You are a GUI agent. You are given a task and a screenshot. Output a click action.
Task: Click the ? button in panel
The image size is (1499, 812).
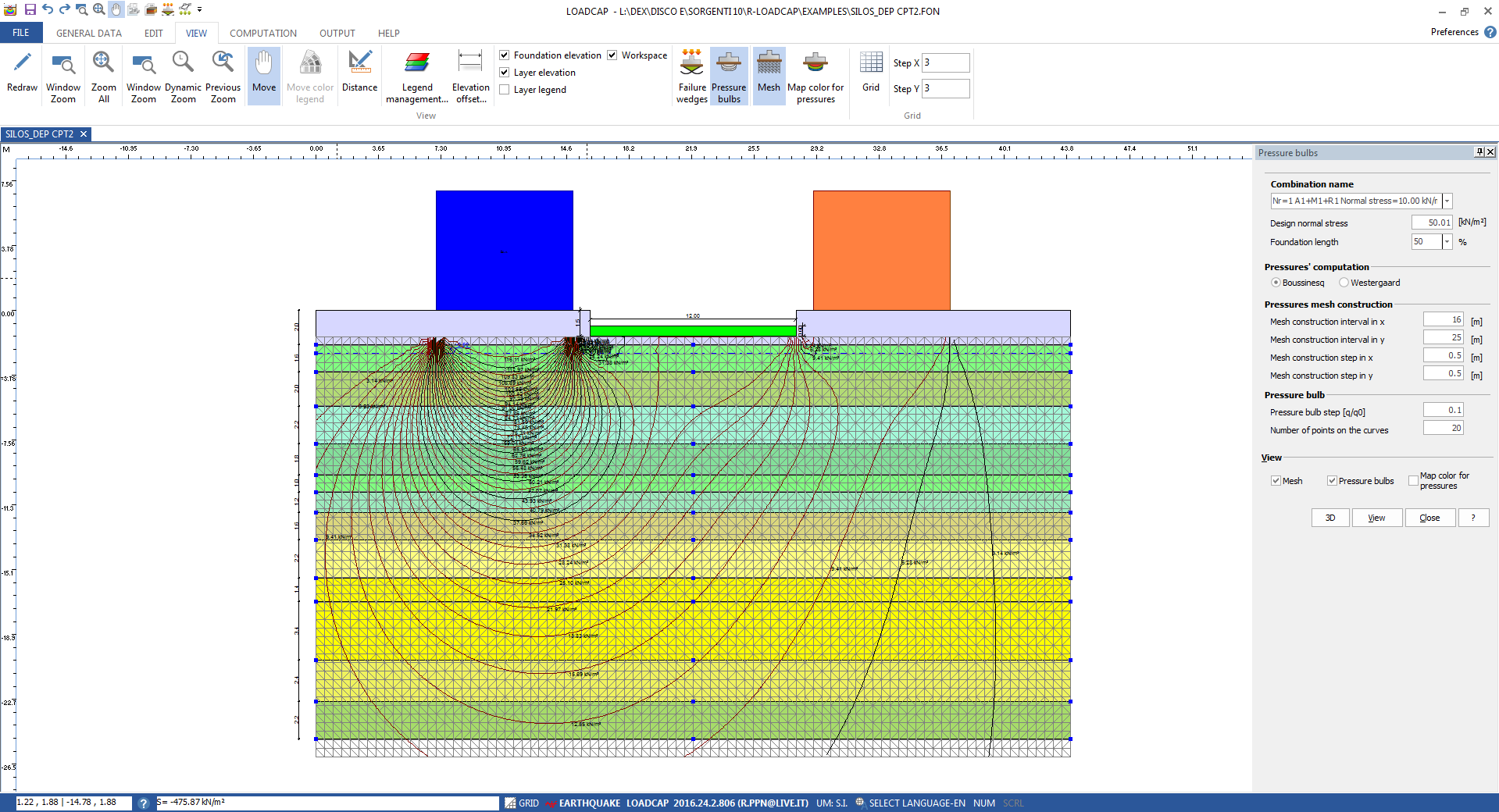(1473, 518)
